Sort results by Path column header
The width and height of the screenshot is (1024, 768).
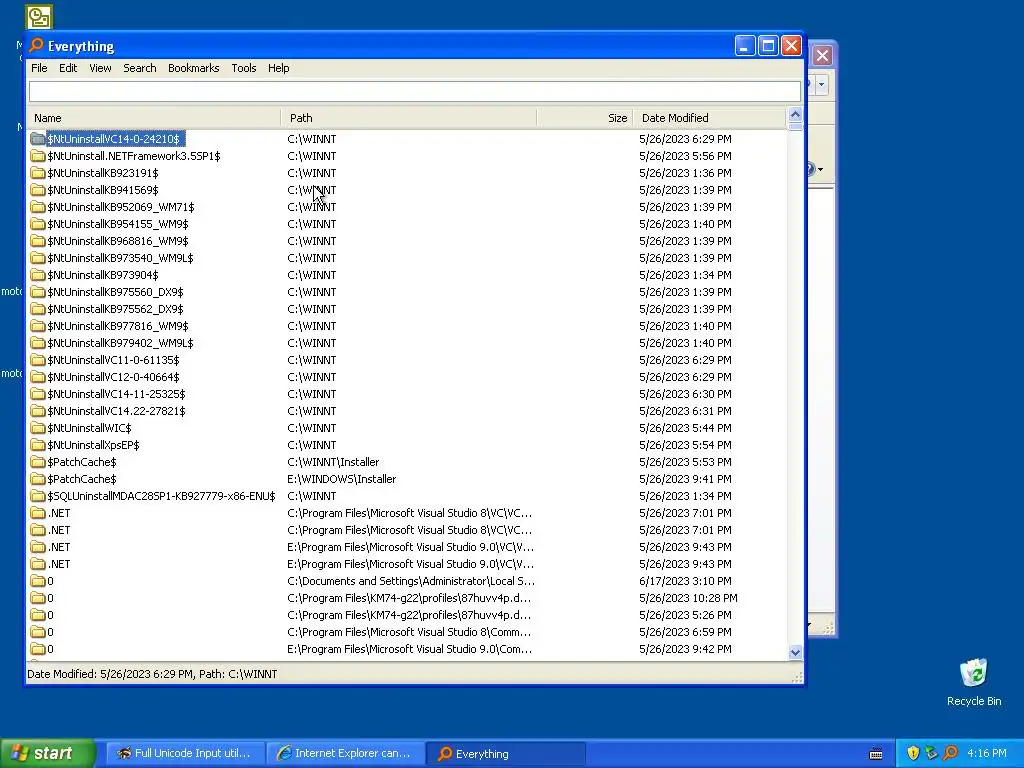click(x=409, y=118)
